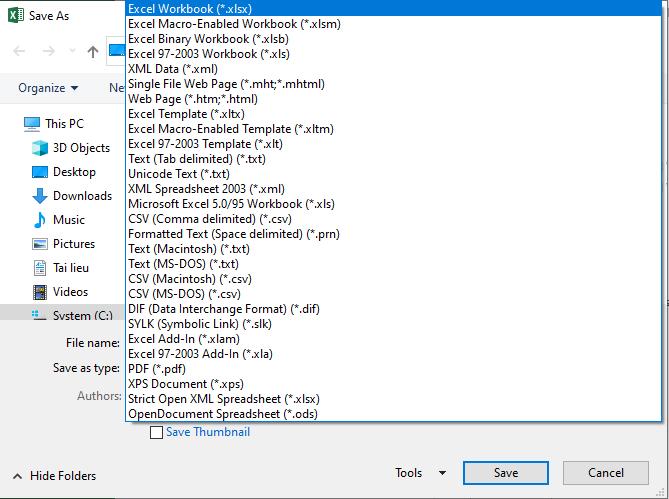
Task: Select 3D Objects folder label
Action: point(81,148)
